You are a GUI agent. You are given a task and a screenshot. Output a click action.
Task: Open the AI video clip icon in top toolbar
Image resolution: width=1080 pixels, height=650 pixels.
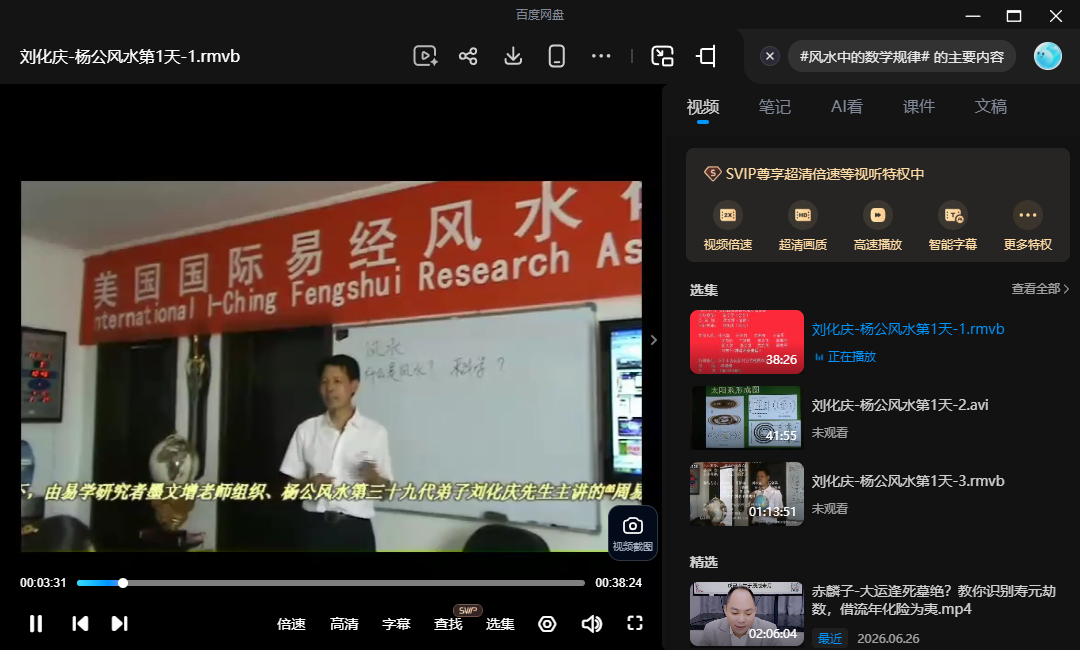pos(425,56)
